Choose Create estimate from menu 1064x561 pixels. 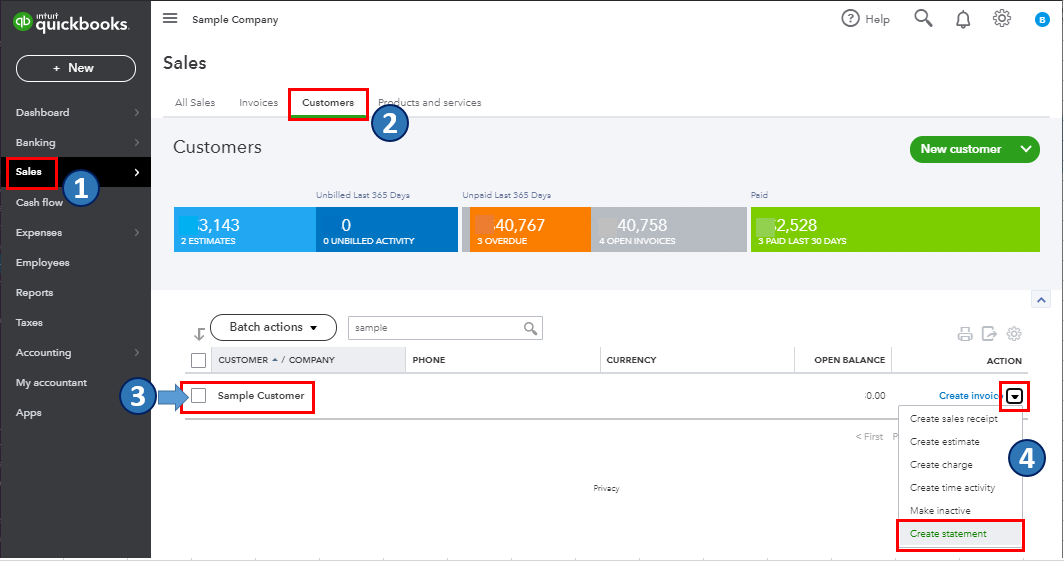point(945,442)
